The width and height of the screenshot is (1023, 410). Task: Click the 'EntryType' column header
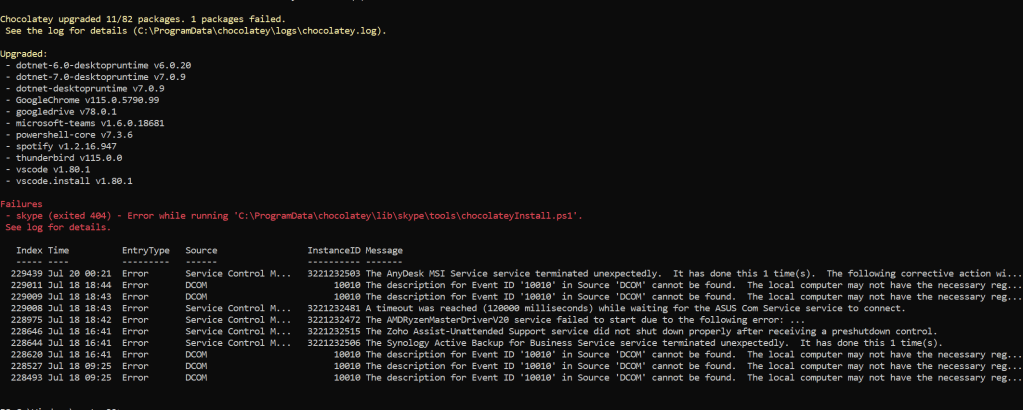tap(145, 250)
